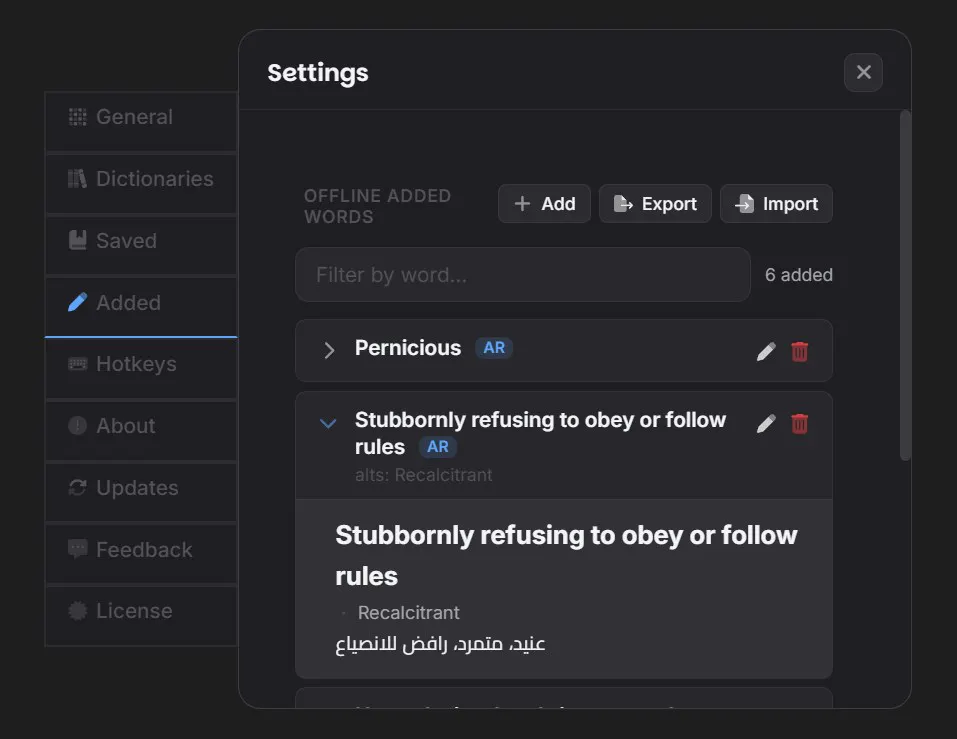Open the License tab

141,611
